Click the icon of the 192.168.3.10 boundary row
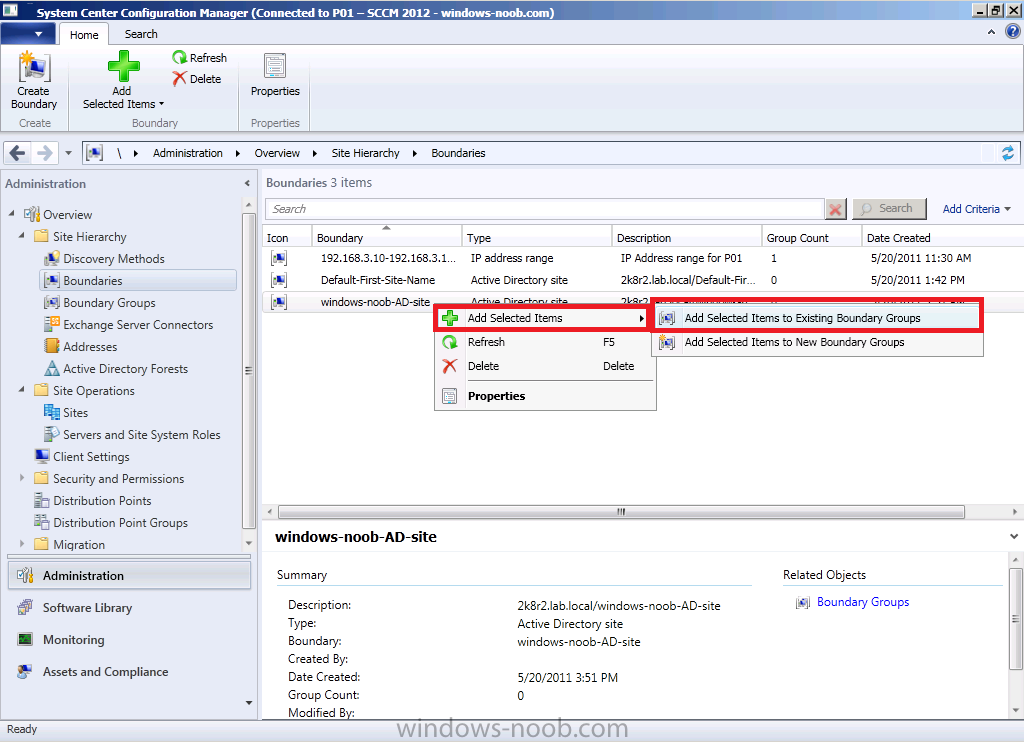1024x743 pixels. click(x=279, y=259)
